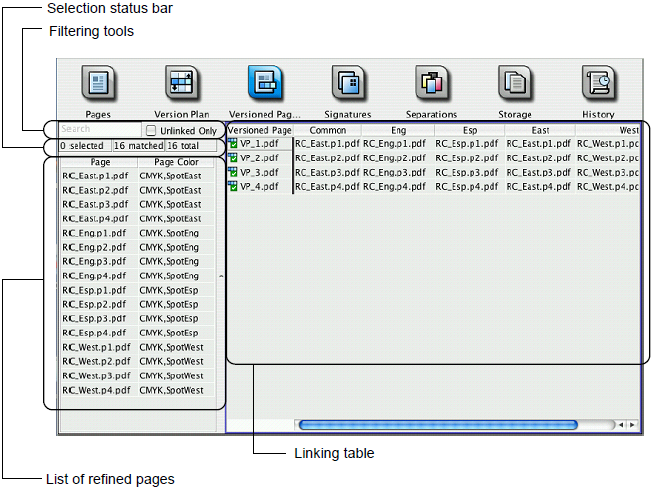Click the Page Color column header

click(176, 162)
